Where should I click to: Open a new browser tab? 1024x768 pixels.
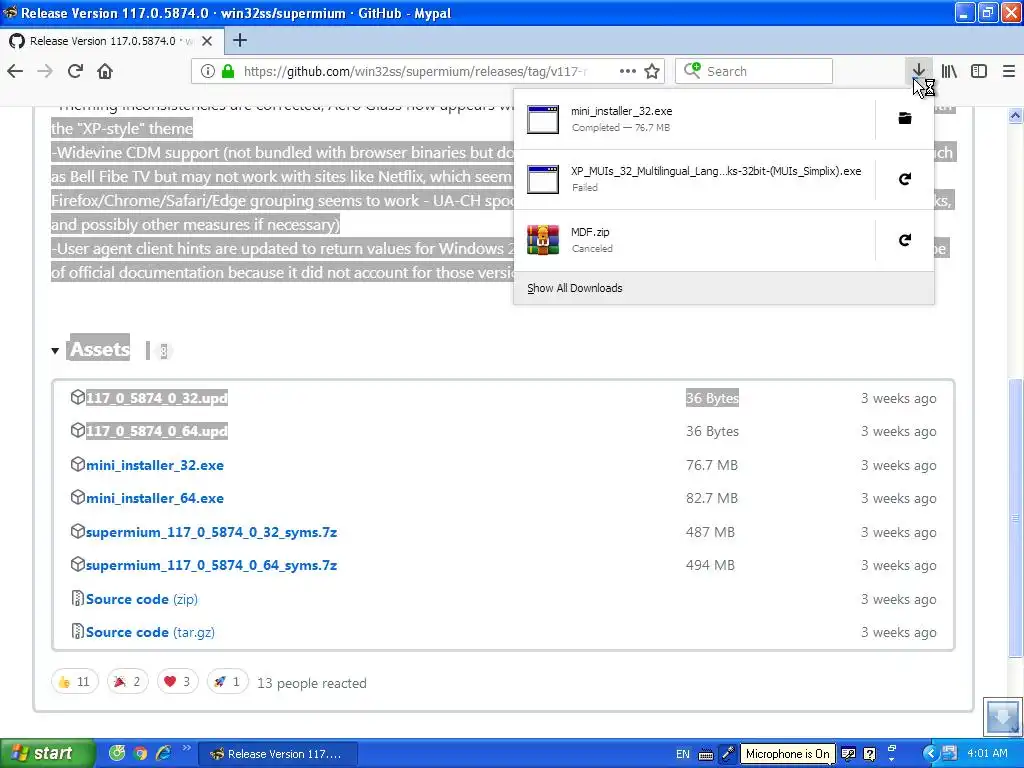point(240,40)
